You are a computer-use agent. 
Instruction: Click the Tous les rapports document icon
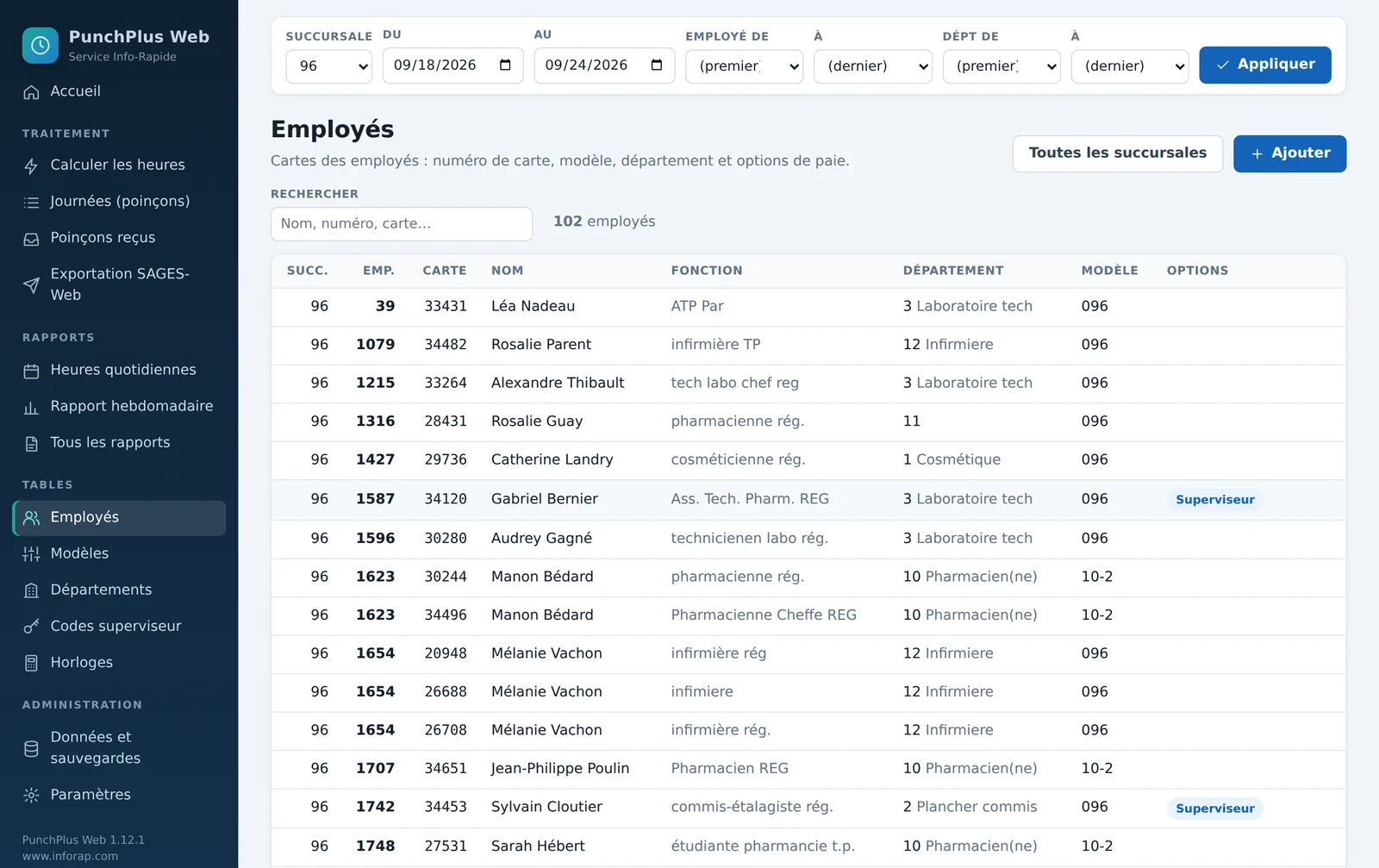31,443
